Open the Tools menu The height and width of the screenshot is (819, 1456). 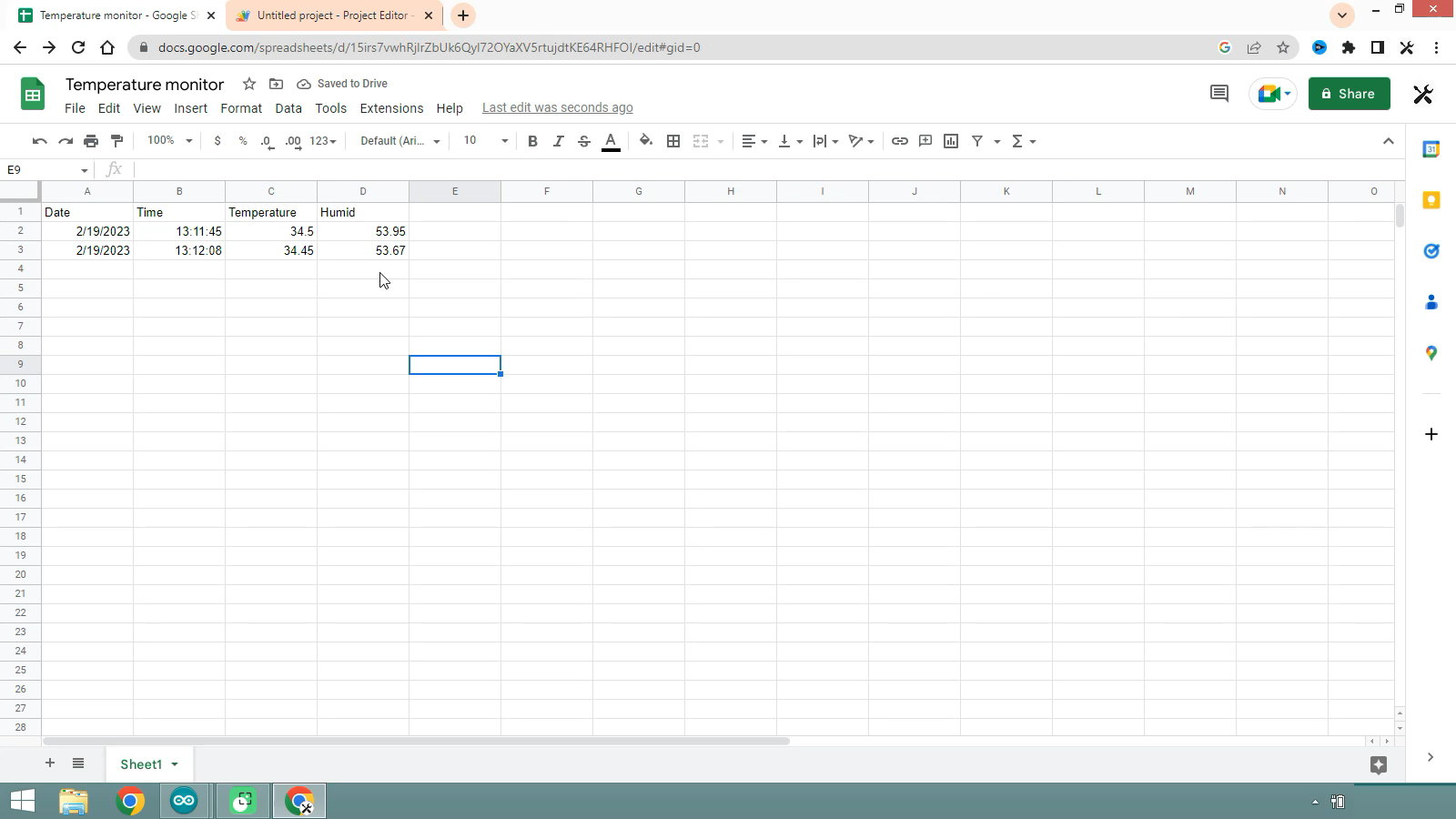point(330,108)
